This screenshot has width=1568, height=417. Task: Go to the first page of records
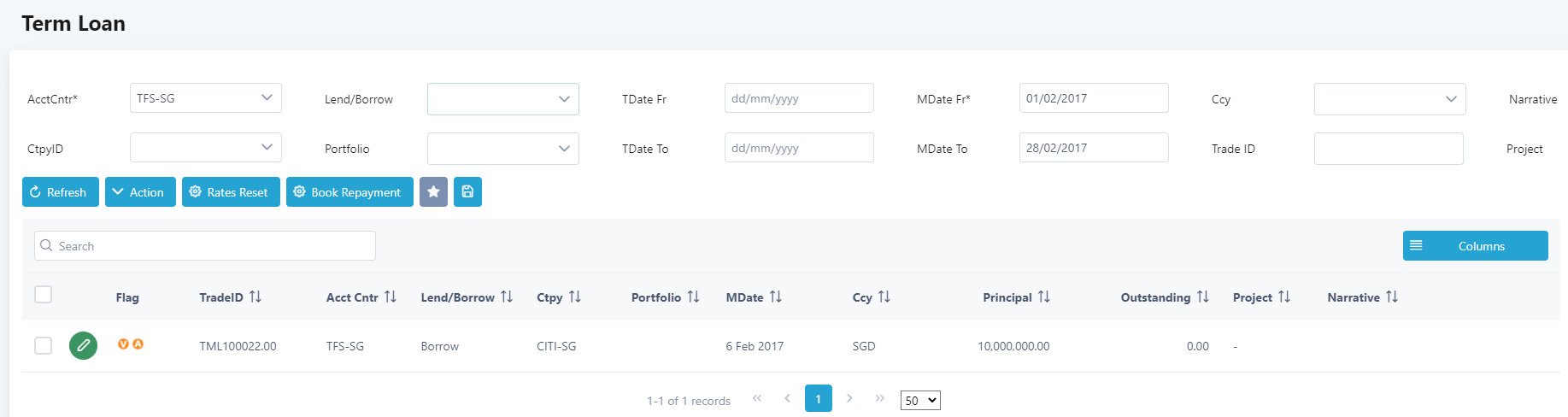tap(757, 398)
